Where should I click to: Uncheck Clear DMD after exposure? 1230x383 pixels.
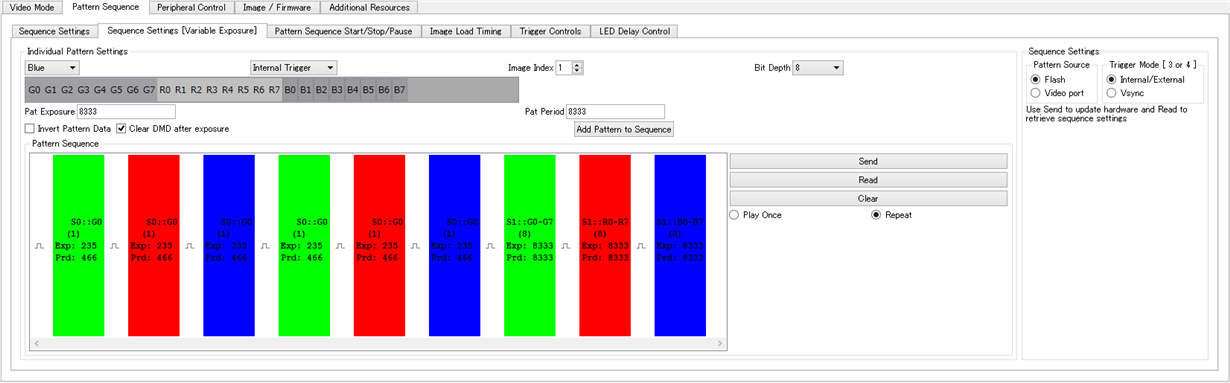tap(121, 129)
